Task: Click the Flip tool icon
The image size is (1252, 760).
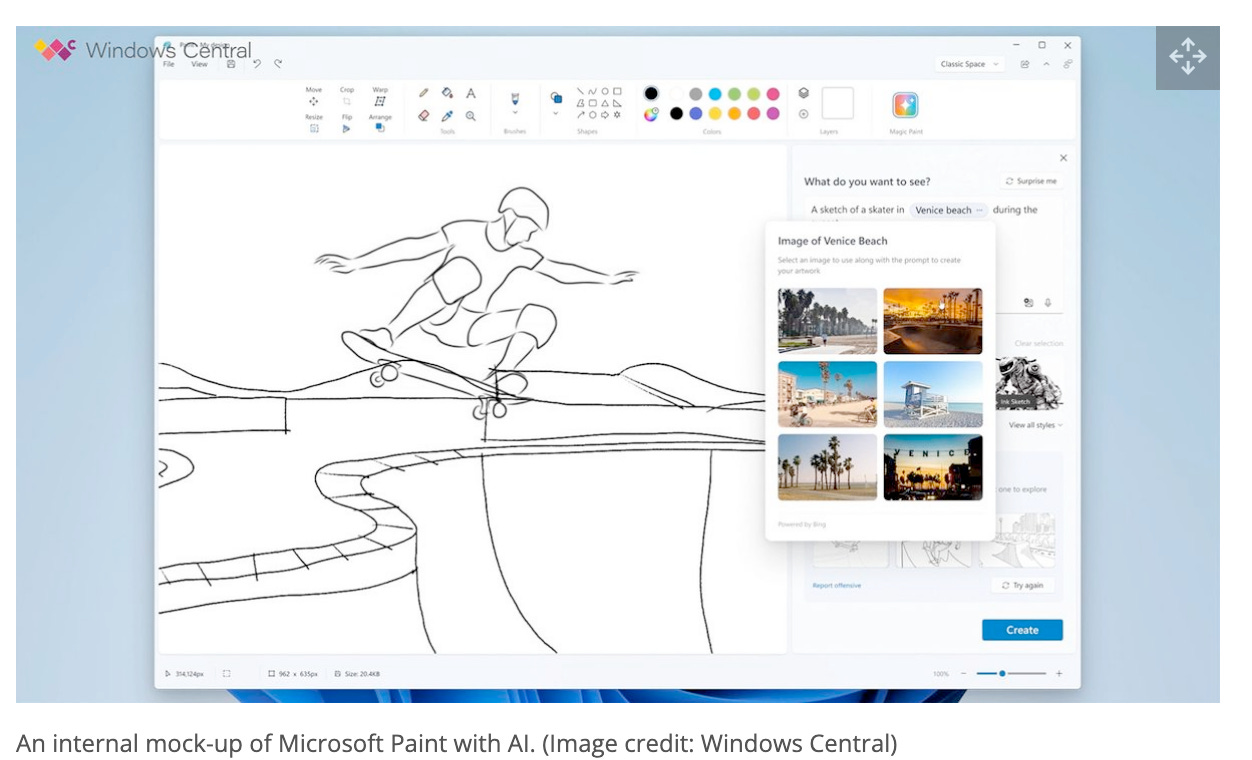Action: [x=347, y=128]
